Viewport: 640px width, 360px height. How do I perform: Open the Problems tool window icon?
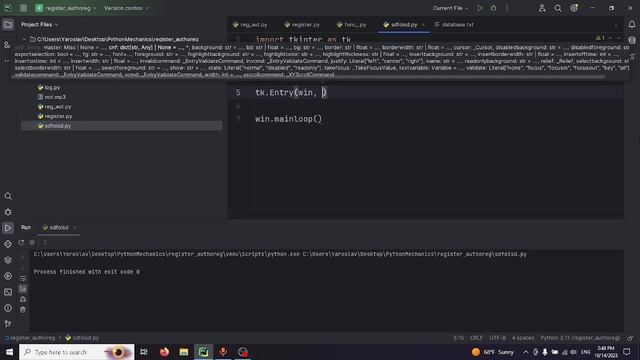pyautogui.click(x=8, y=308)
